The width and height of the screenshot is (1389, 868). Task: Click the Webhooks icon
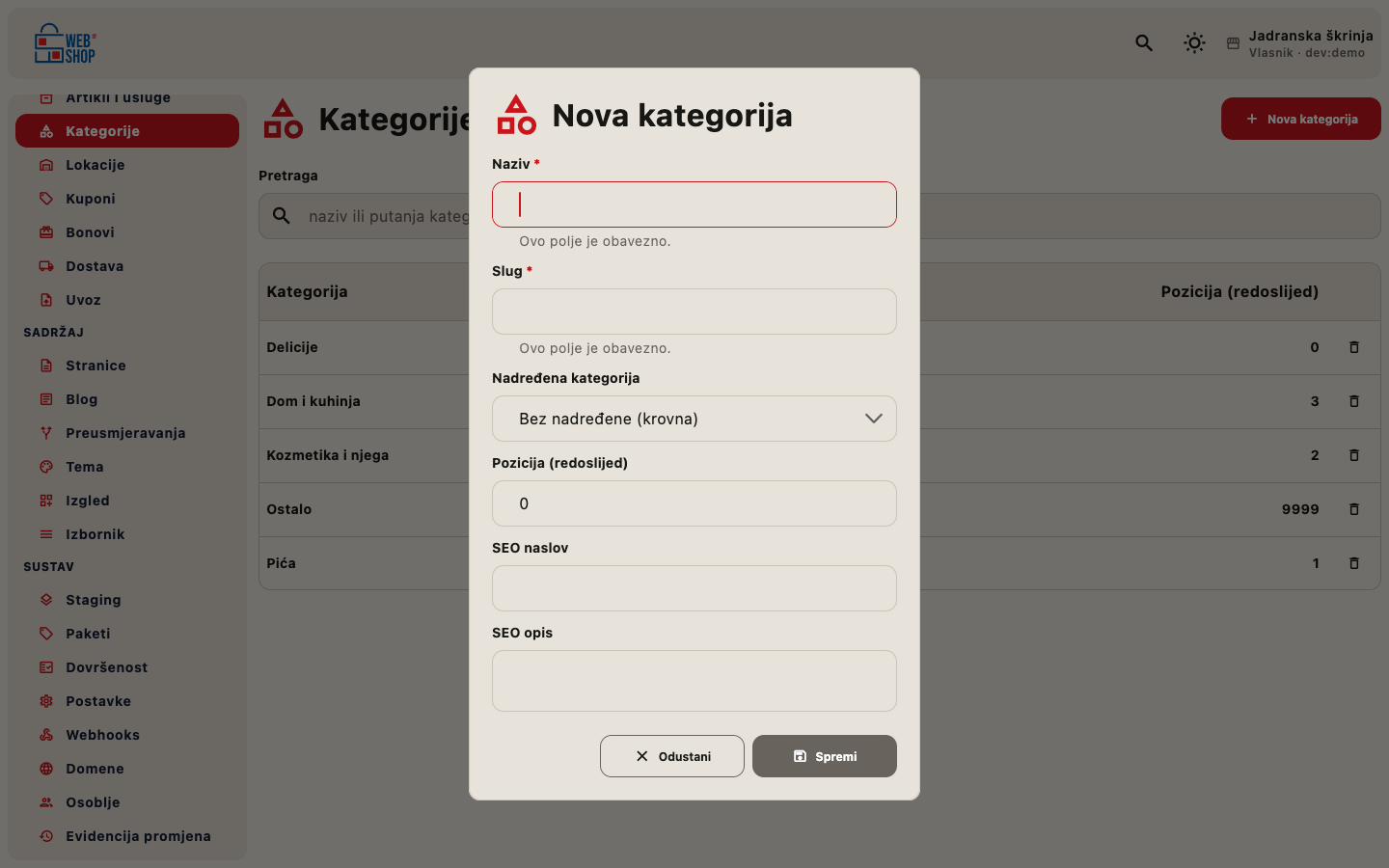[x=46, y=735]
